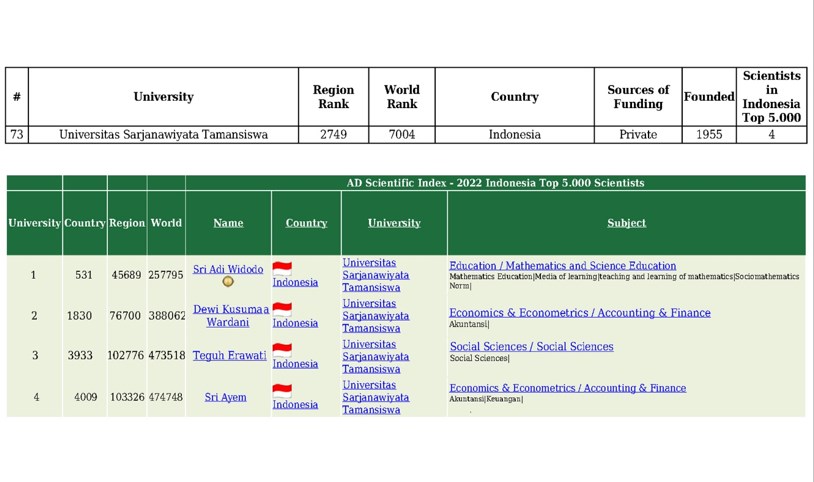Click the country rank 3933 cell
814x482 pixels.
pyautogui.click(x=80, y=355)
